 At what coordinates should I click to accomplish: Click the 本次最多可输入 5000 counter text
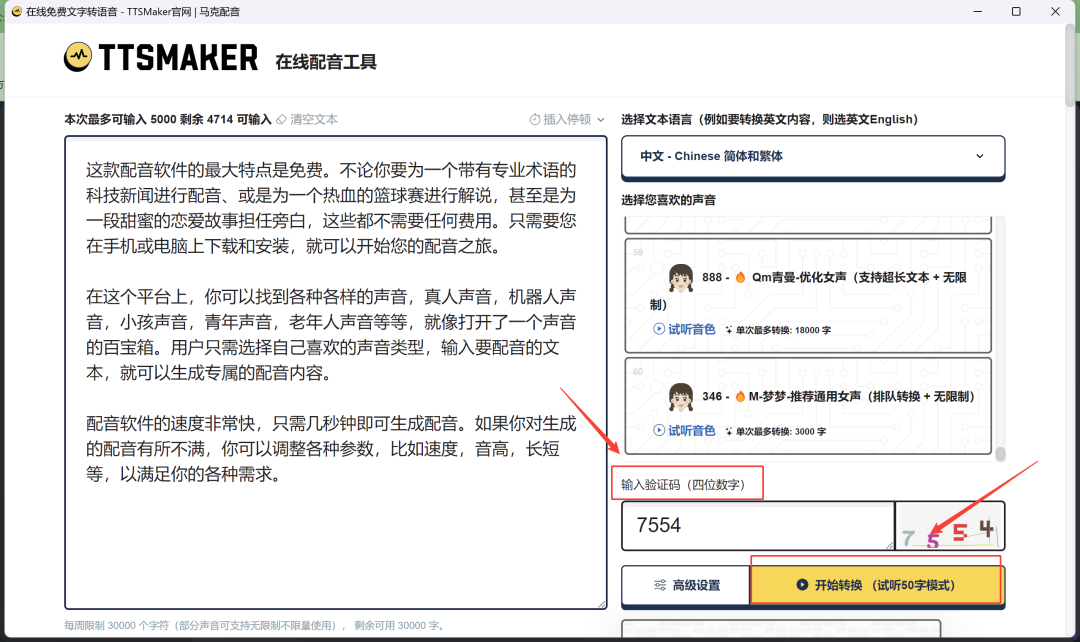coord(167,119)
